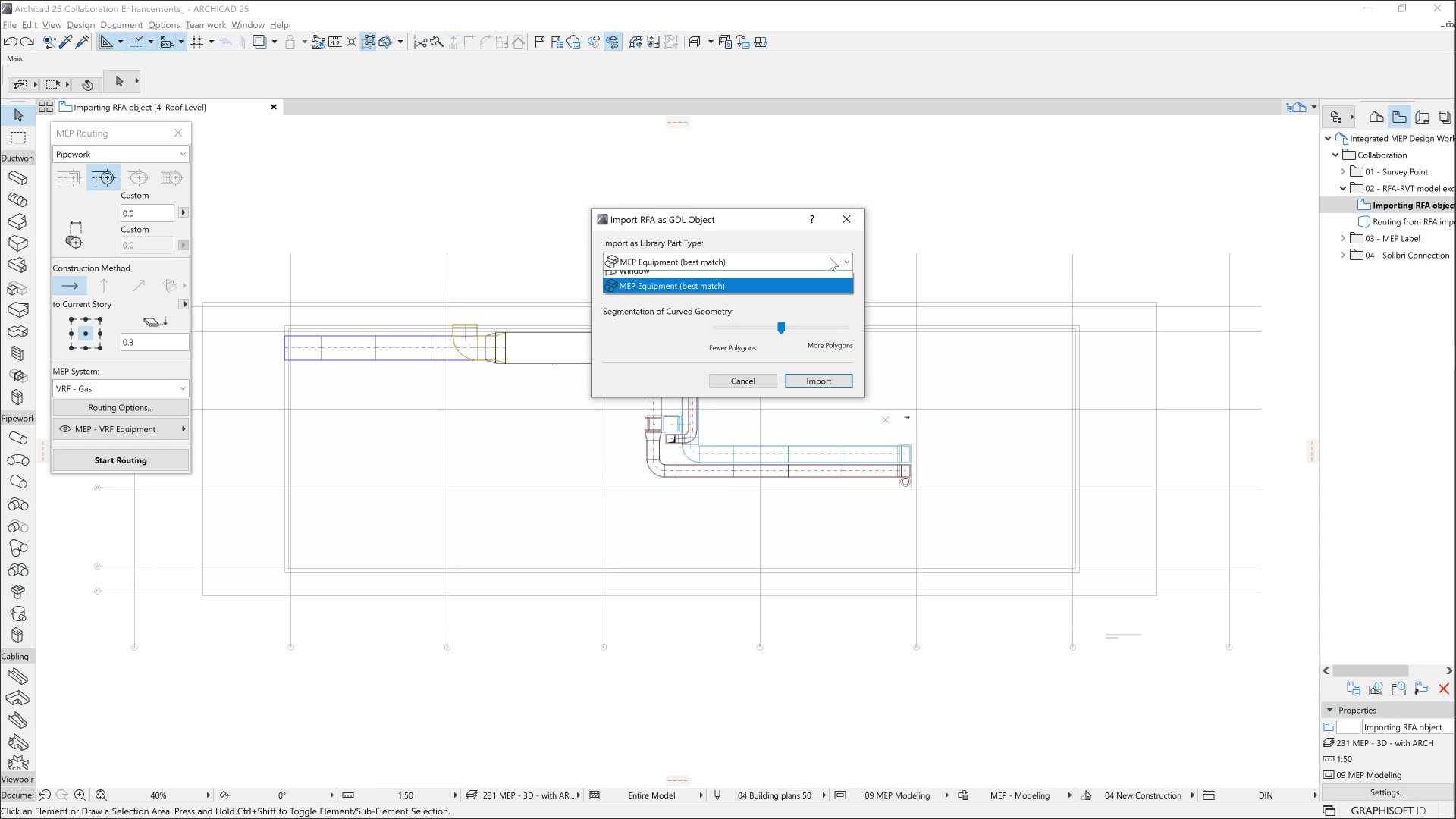Select MEP Equipment (best match) list entry
This screenshot has width=1456, height=819.
pos(727,286)
